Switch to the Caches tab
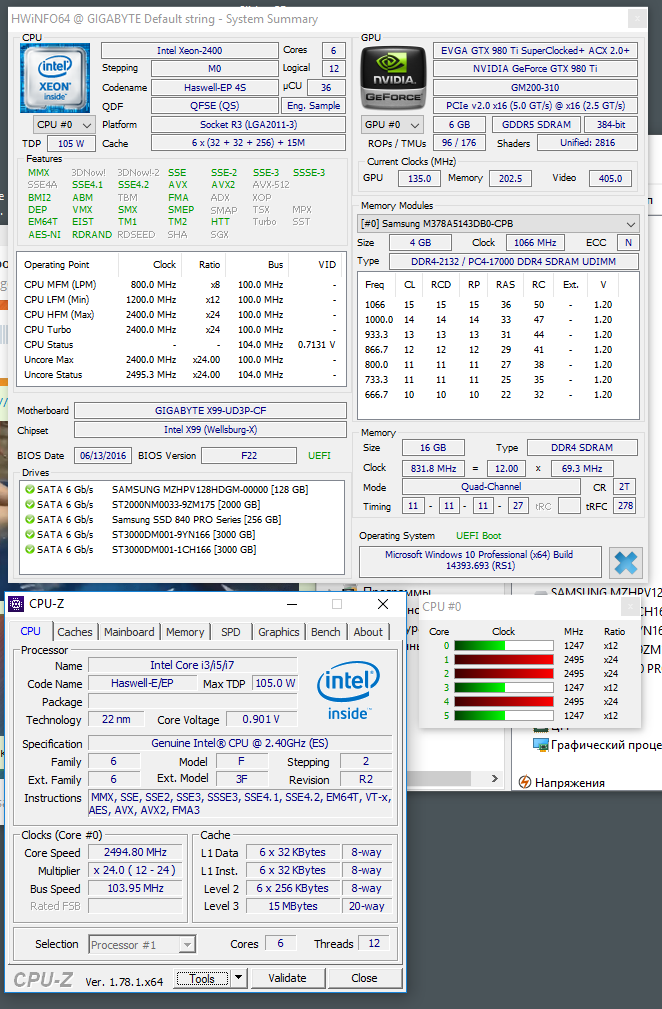662x1009 pixels. point(75,632)
